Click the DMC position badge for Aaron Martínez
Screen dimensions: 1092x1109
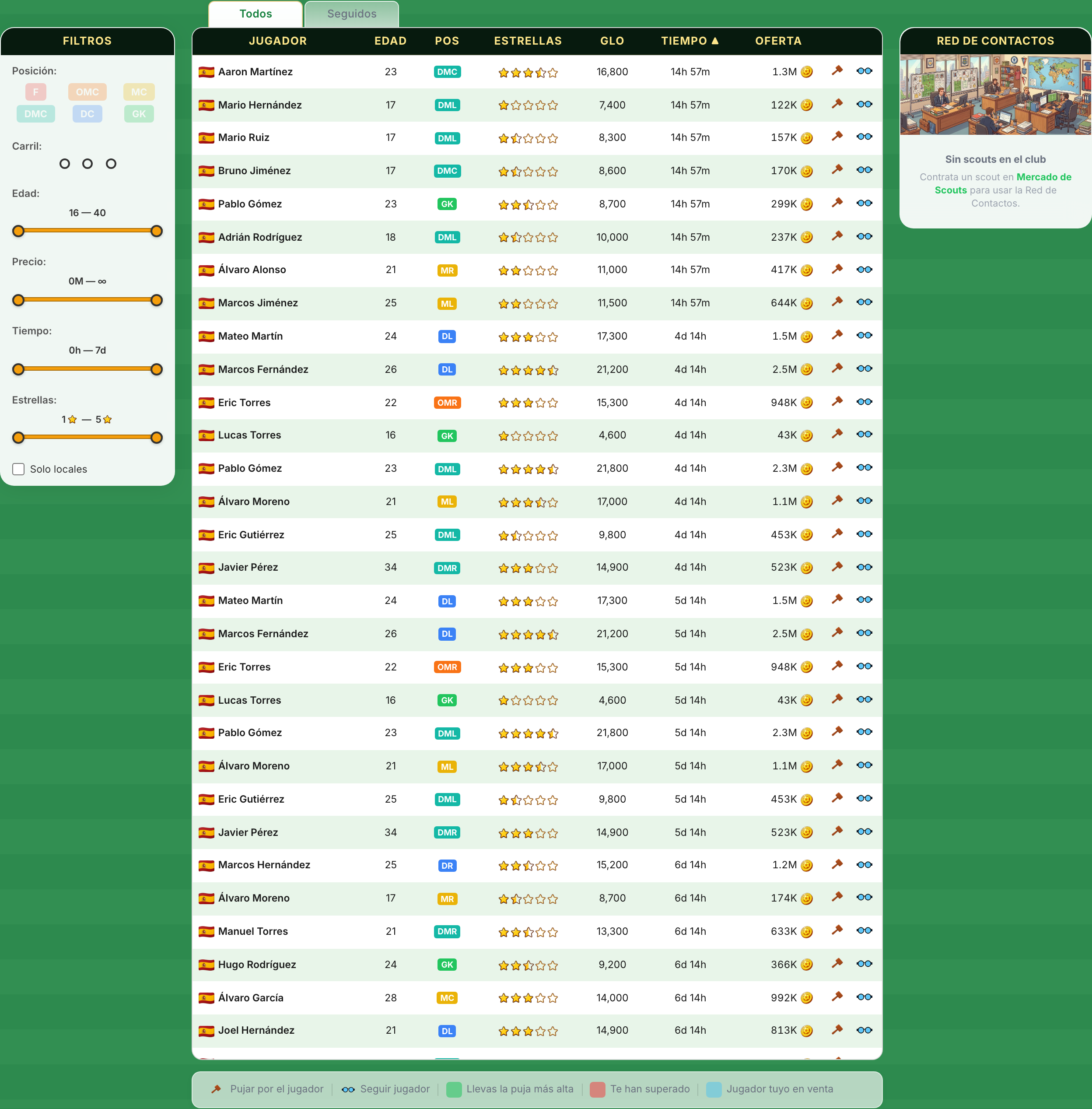tap(447, 72)
